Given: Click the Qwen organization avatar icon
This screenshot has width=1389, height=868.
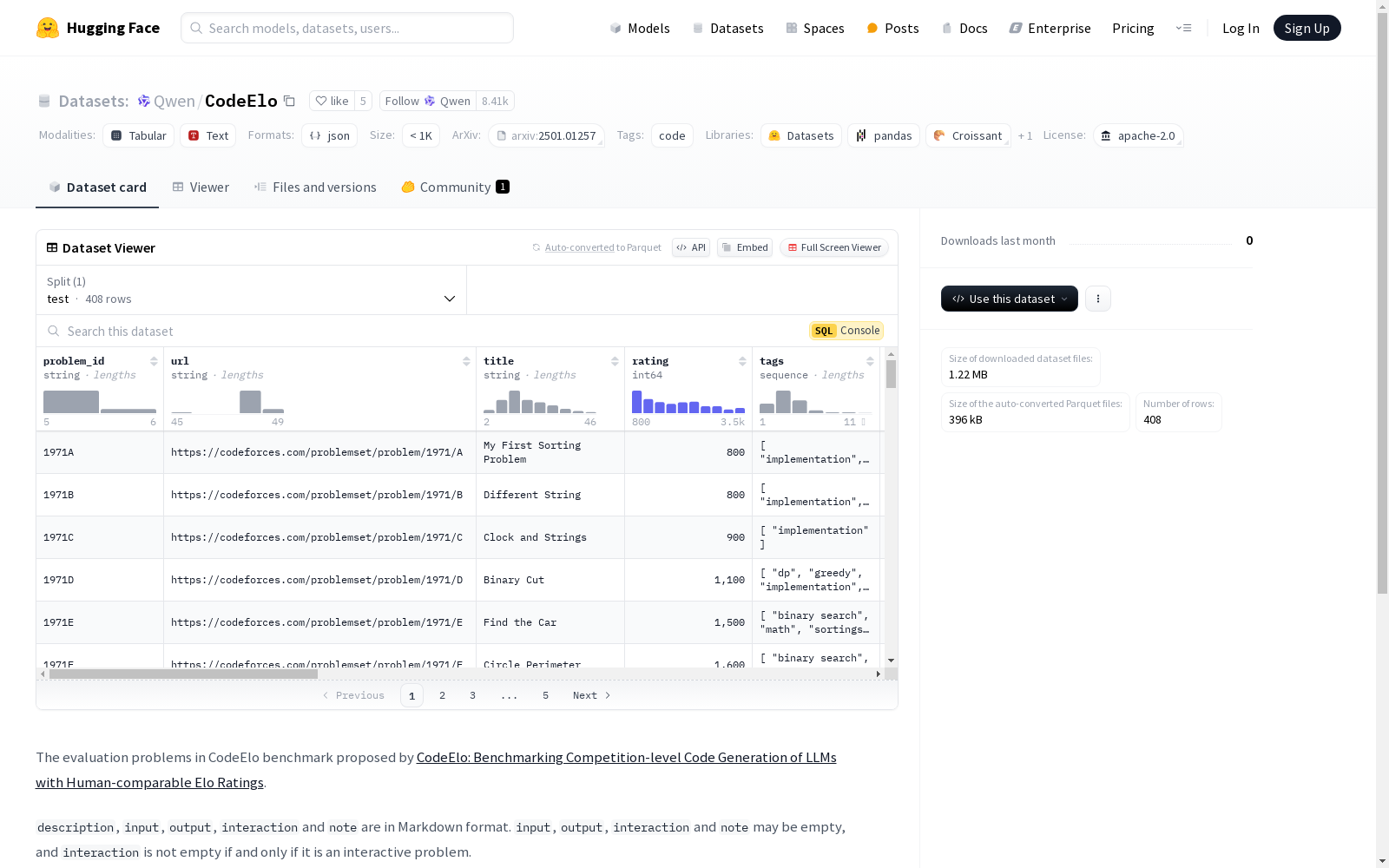Looking at the screenshot, I should (144, 101).
